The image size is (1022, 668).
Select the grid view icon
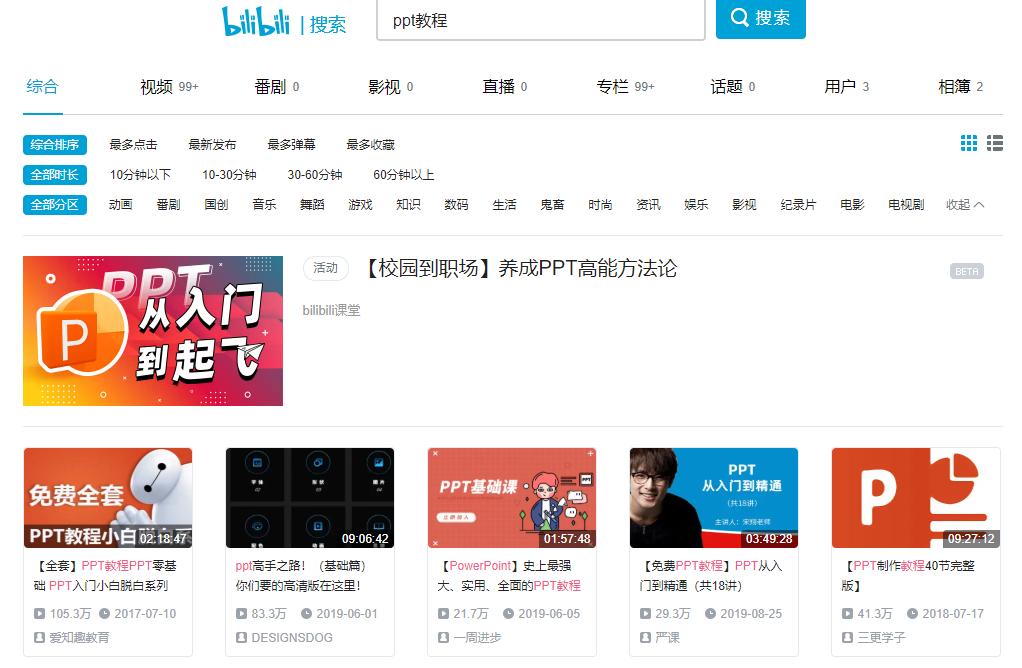(968, 143)
